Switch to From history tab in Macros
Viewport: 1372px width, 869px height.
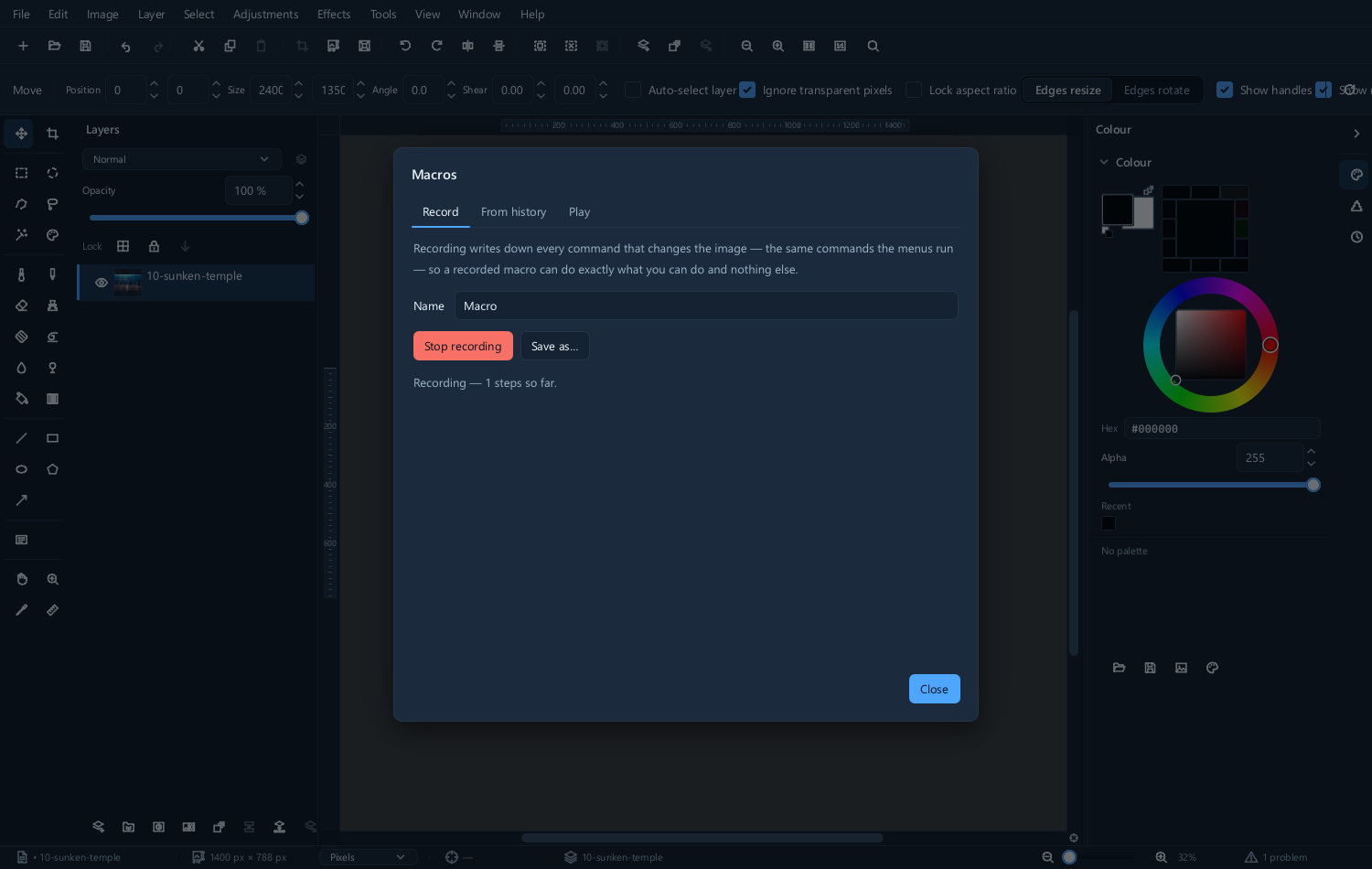tap(513, 212)
